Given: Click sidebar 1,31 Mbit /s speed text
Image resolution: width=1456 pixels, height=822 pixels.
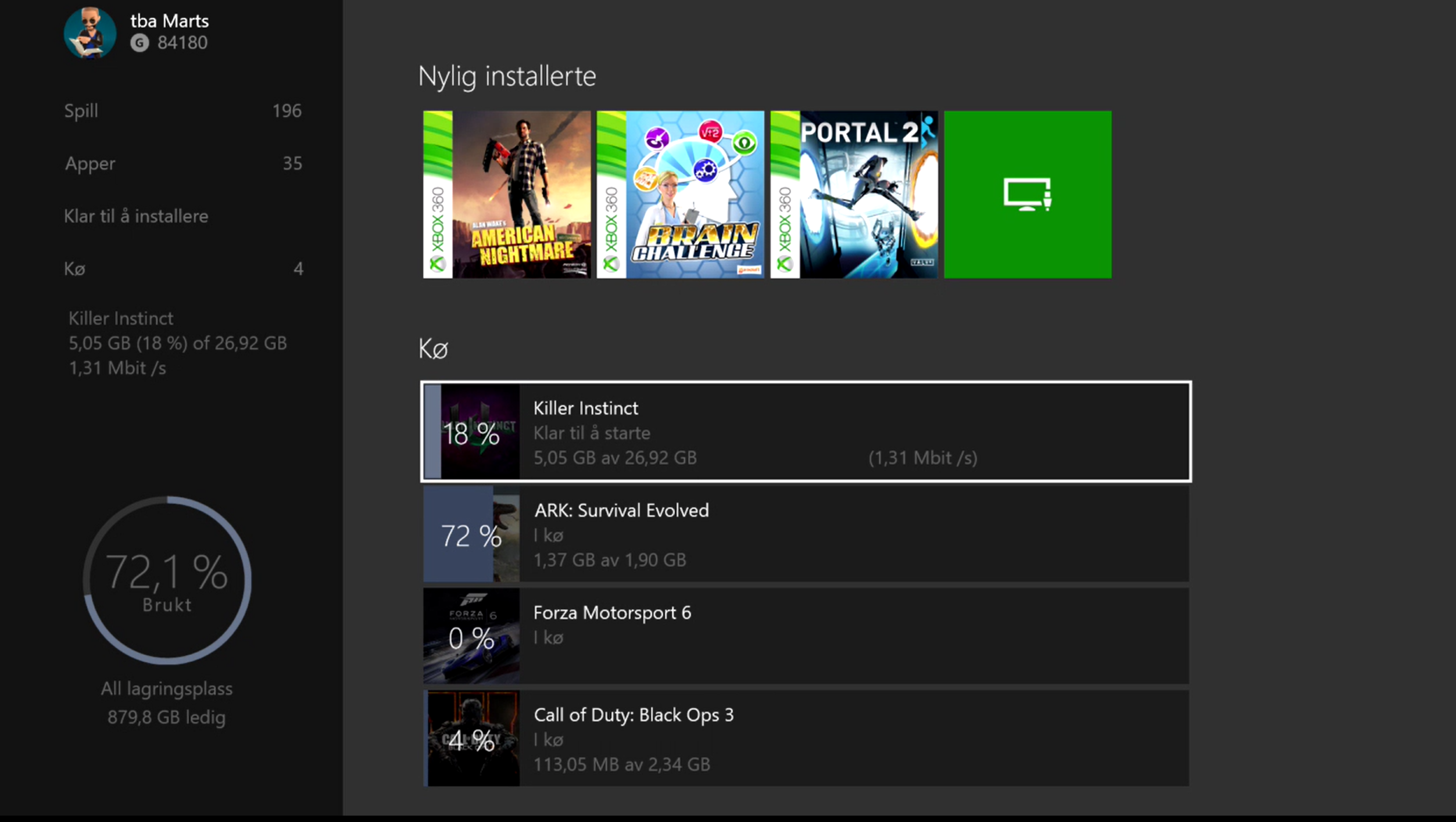Looking at the screenshot, I should point(117,368).
